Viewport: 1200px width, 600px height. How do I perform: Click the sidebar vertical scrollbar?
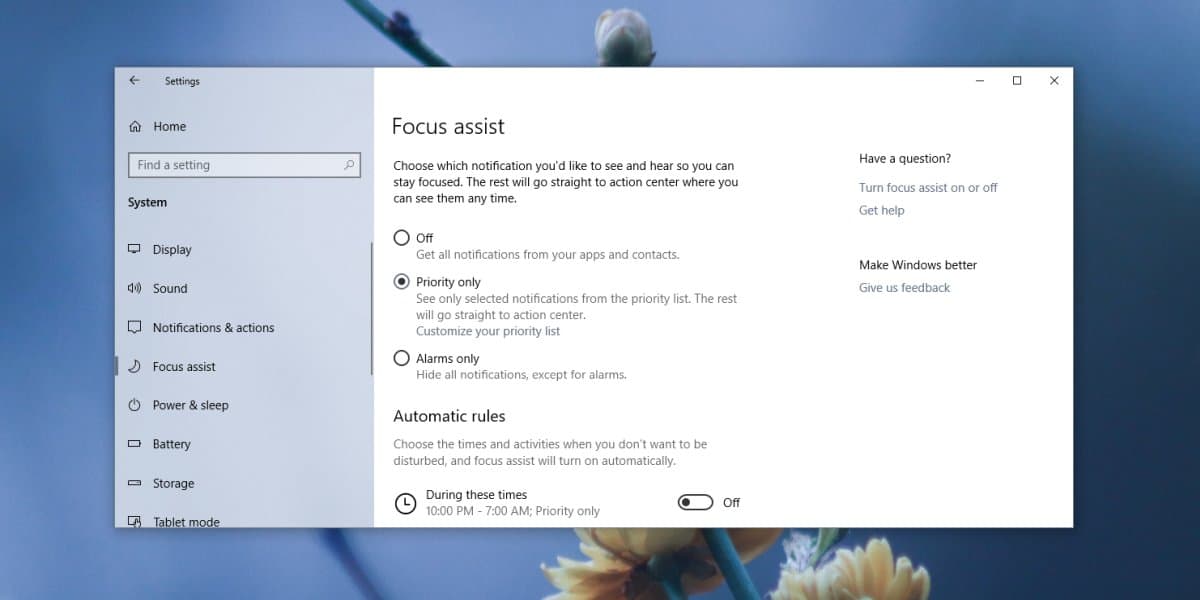coord(371,307)
